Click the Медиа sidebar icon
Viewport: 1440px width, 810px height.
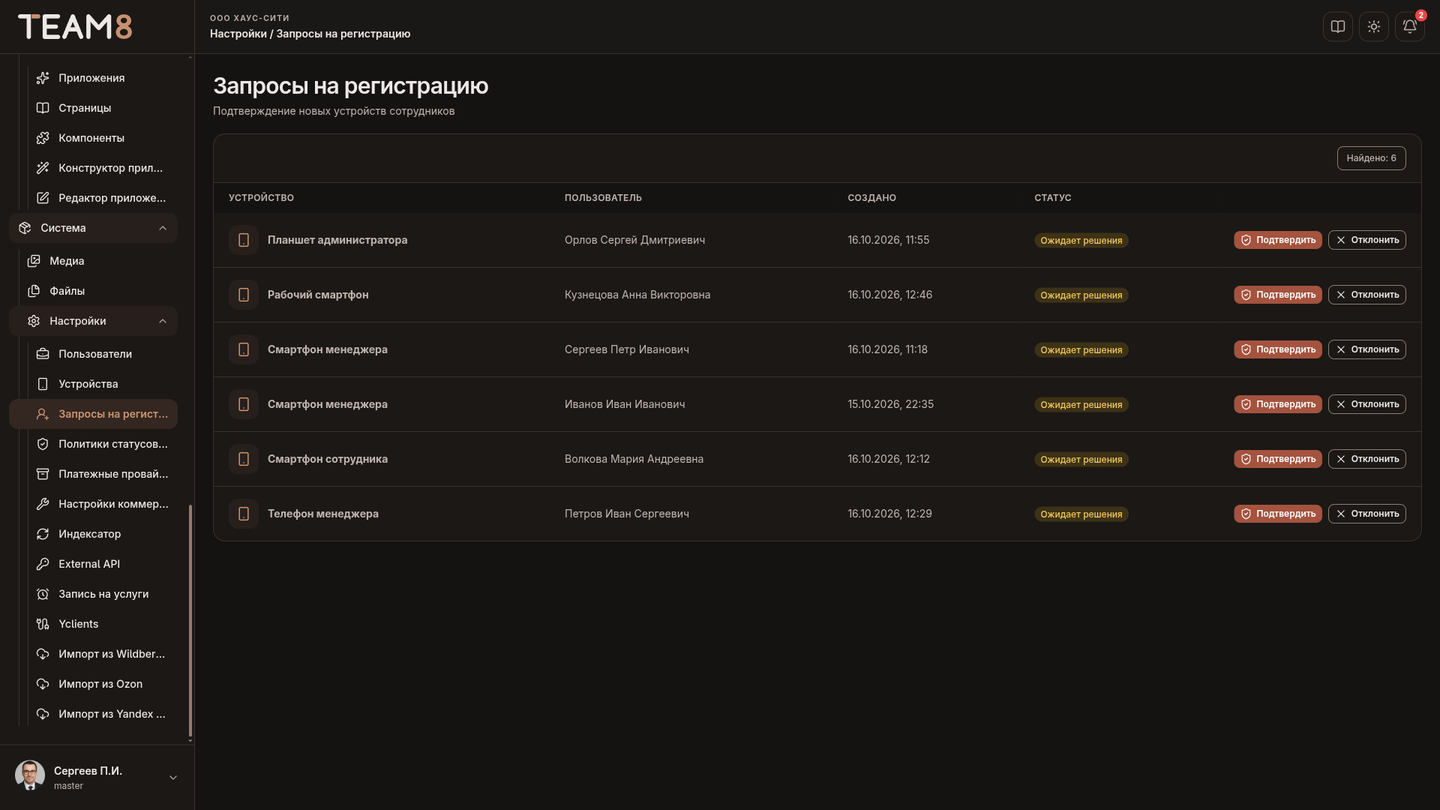pos(34,261)
